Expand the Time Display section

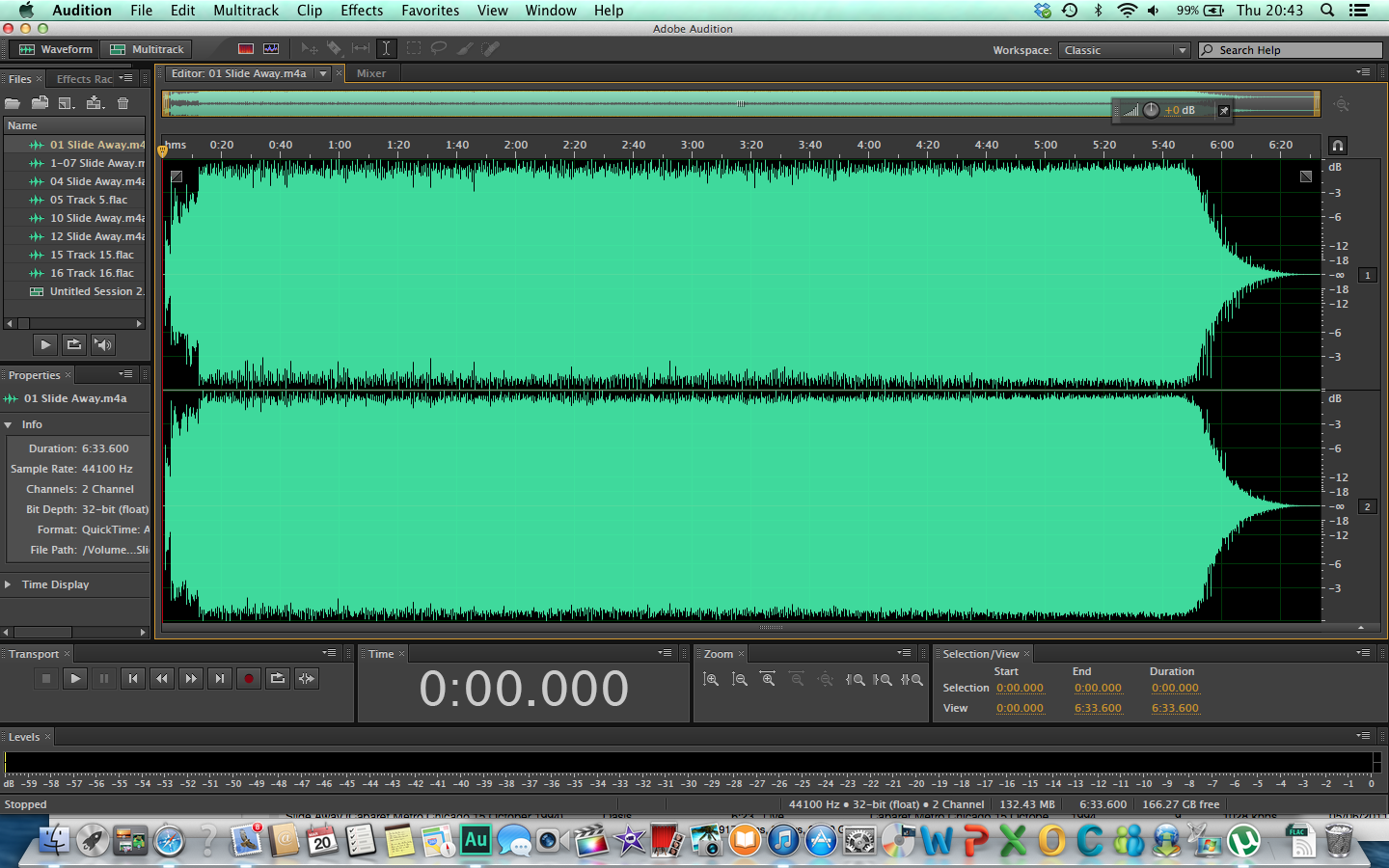[x=9, y=584]
